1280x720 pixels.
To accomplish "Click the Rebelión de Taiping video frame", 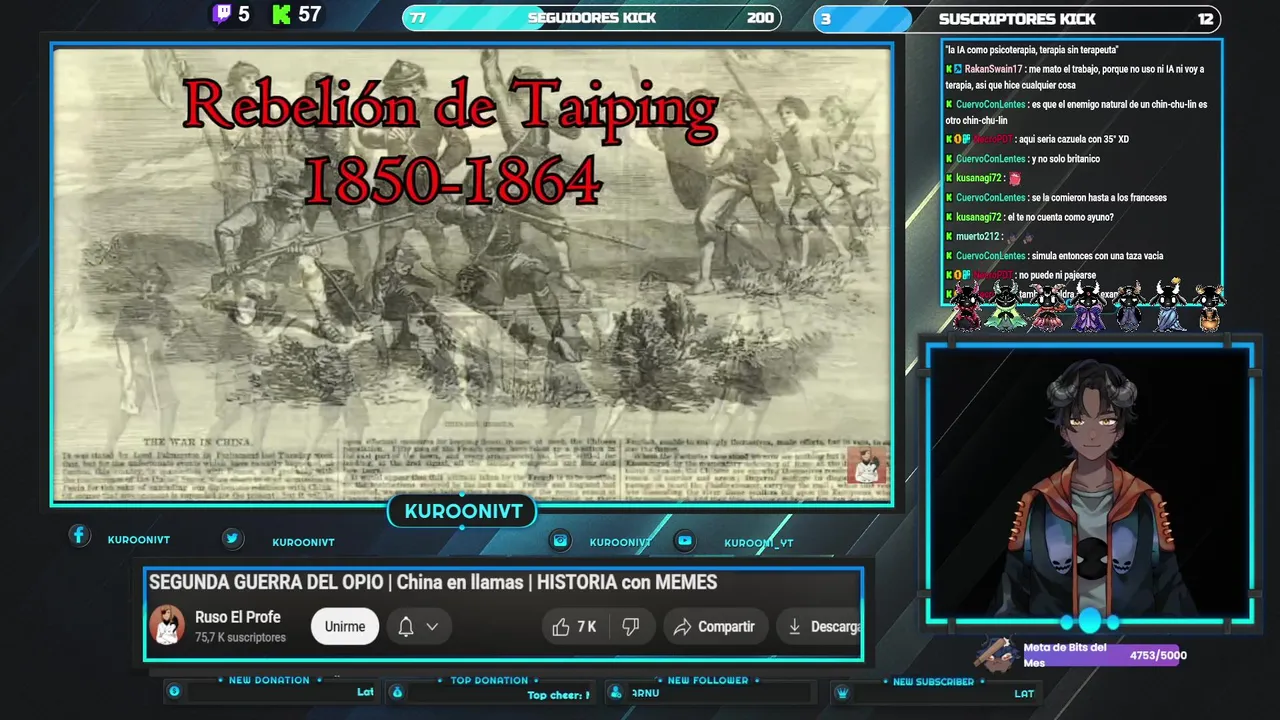I will click(x=472, y=274).
